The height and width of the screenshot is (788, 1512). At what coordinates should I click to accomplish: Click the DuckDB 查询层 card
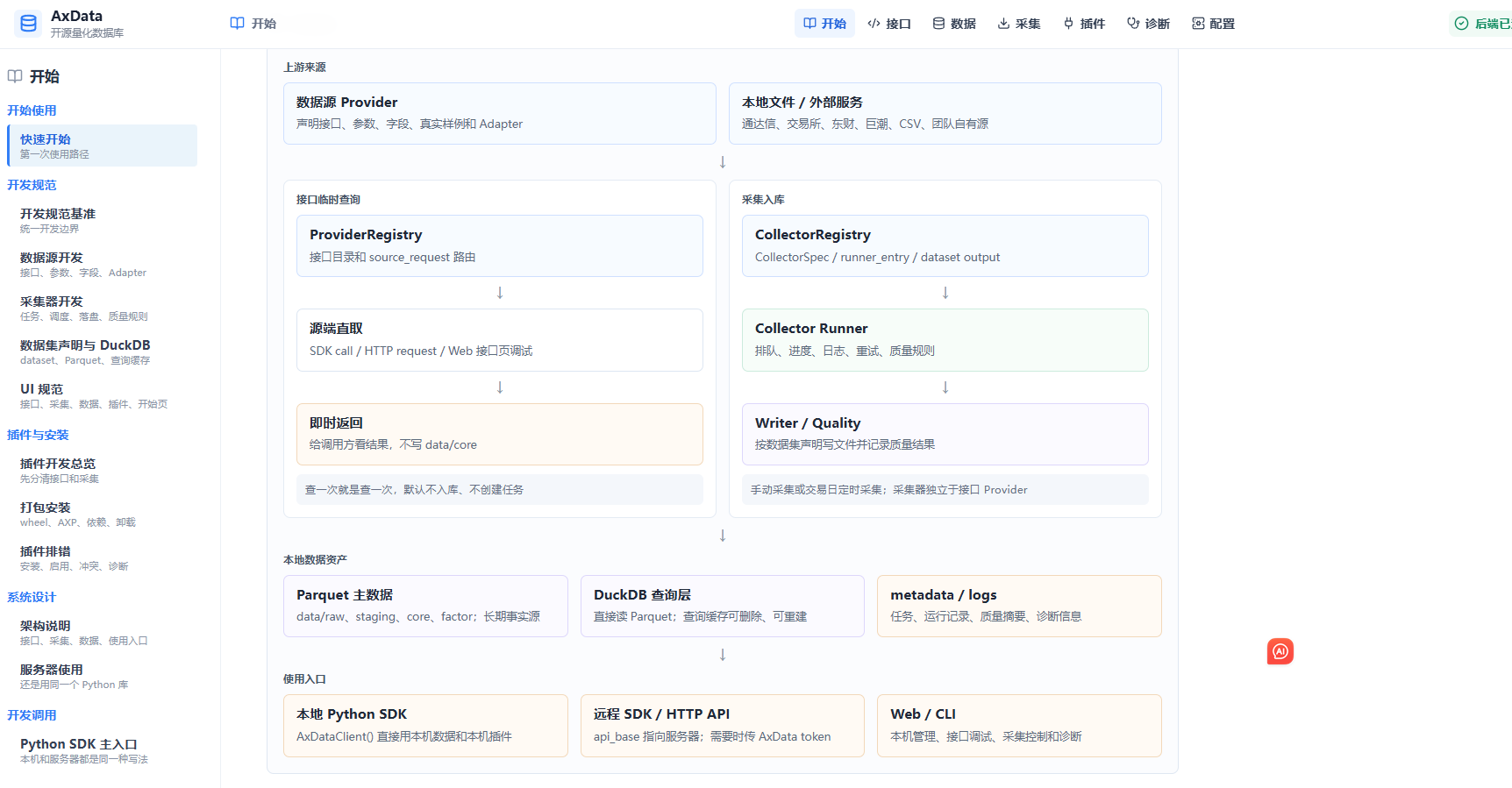[723, 606]
